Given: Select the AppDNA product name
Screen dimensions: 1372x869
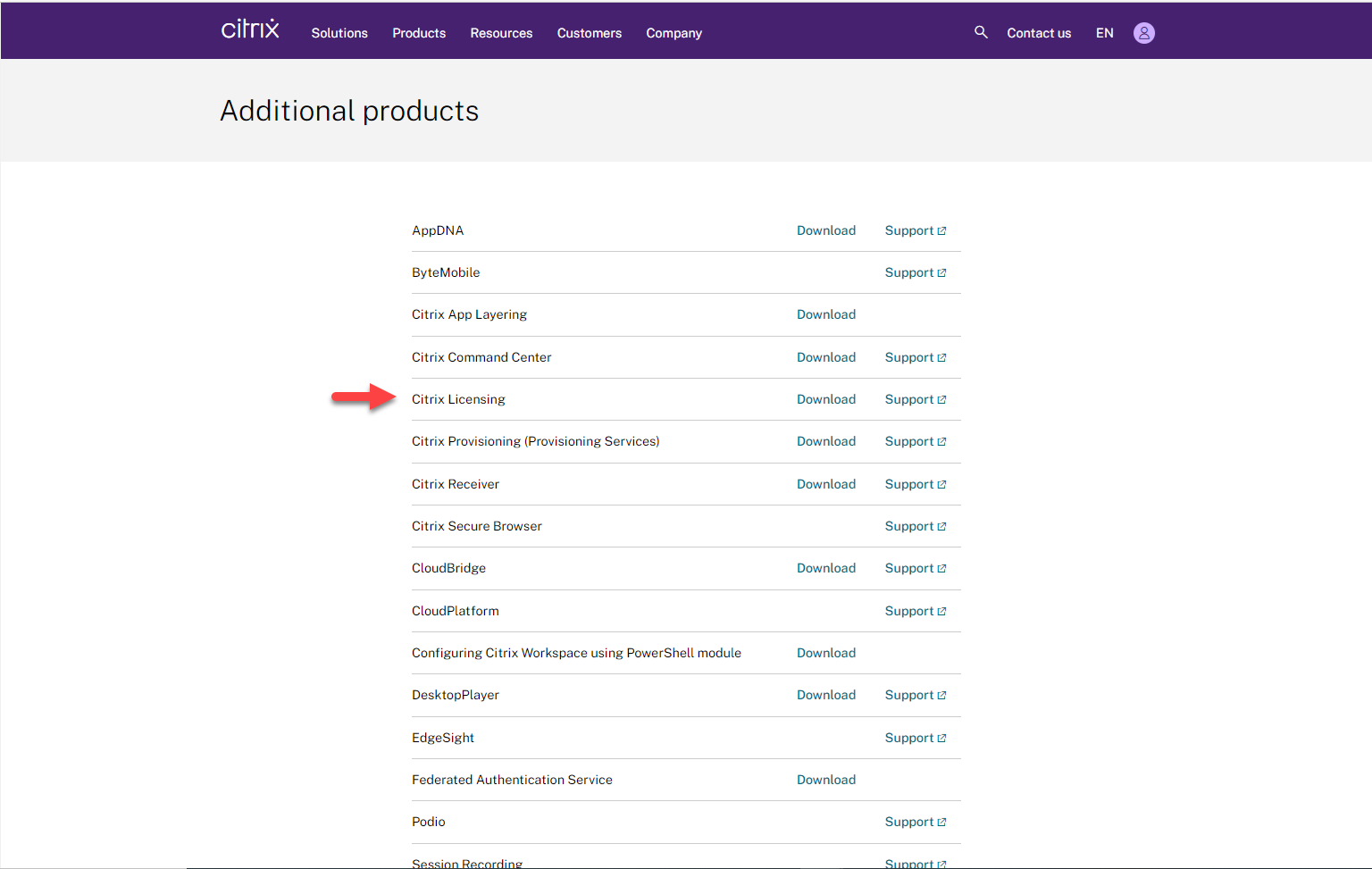Looking at the screenshot, I should (x=438, y=230).
